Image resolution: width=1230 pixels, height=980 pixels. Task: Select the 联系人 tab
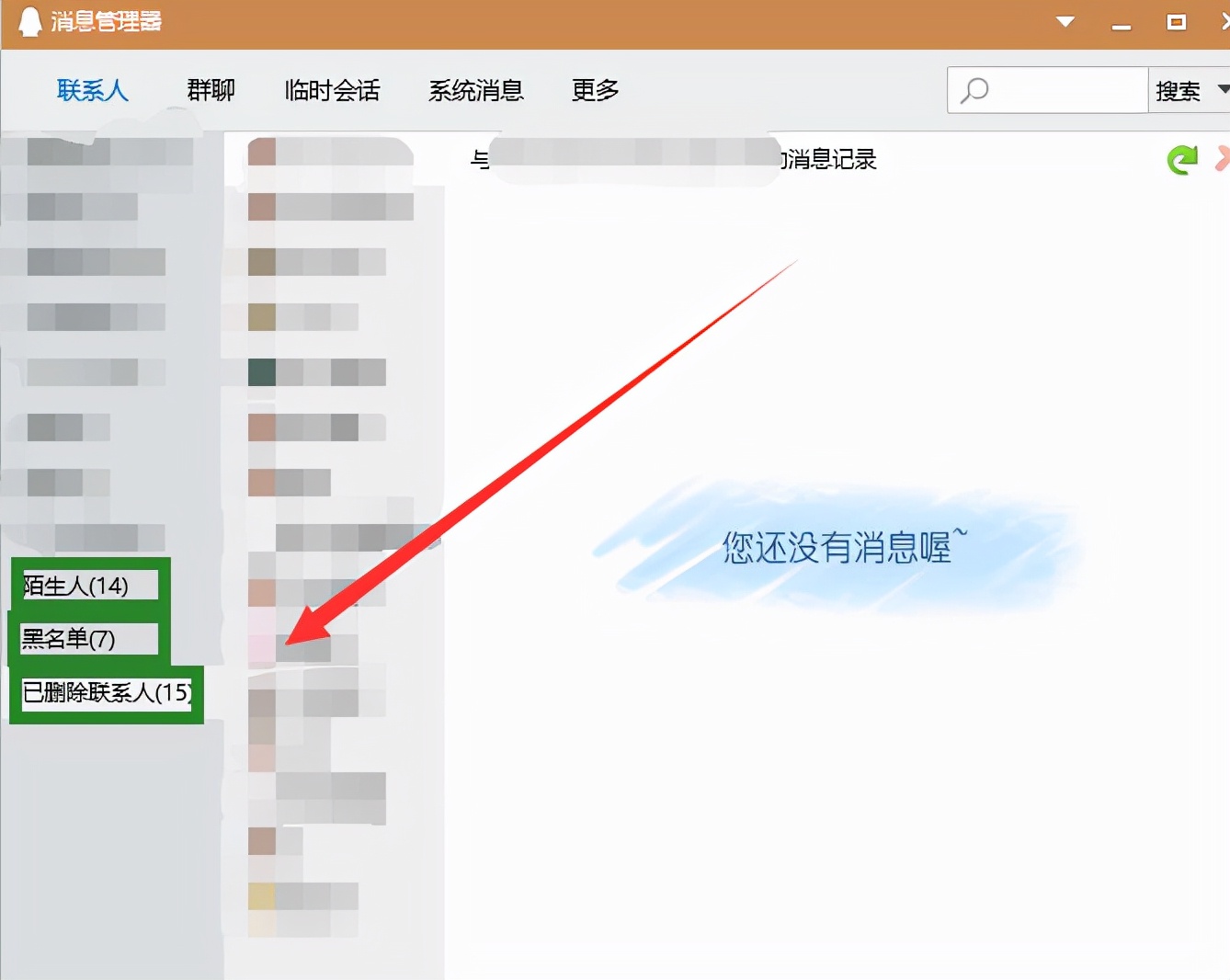click(92, 90)
